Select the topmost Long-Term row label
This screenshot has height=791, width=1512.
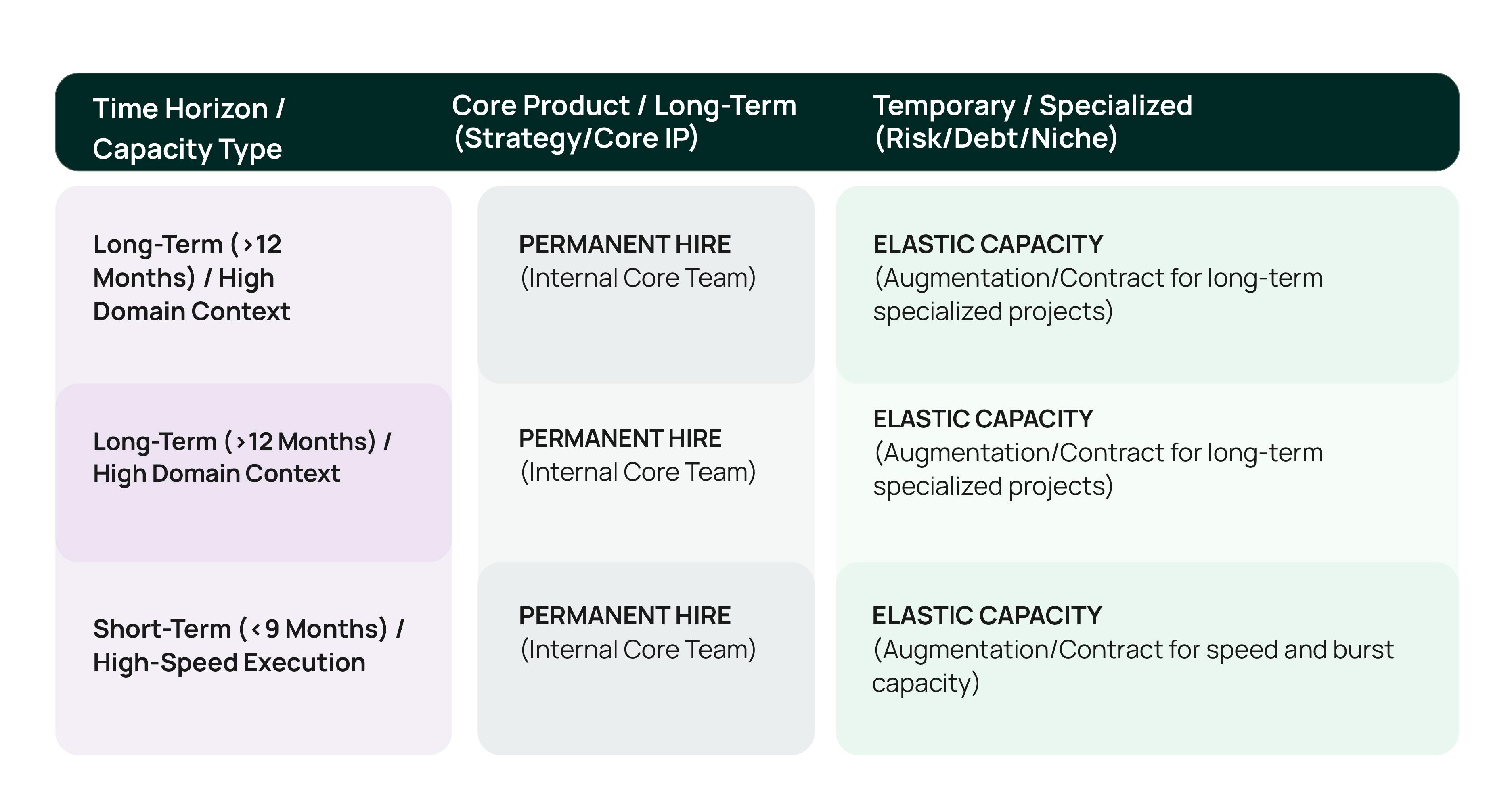pyautogui.click(x=191, y=278)
